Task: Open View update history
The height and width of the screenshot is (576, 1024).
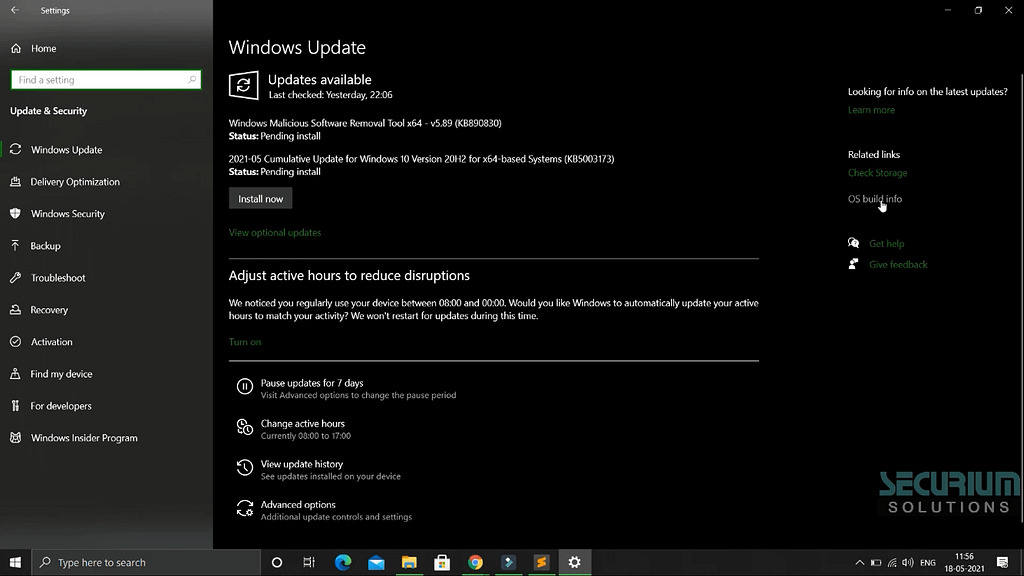Action: 302,464
